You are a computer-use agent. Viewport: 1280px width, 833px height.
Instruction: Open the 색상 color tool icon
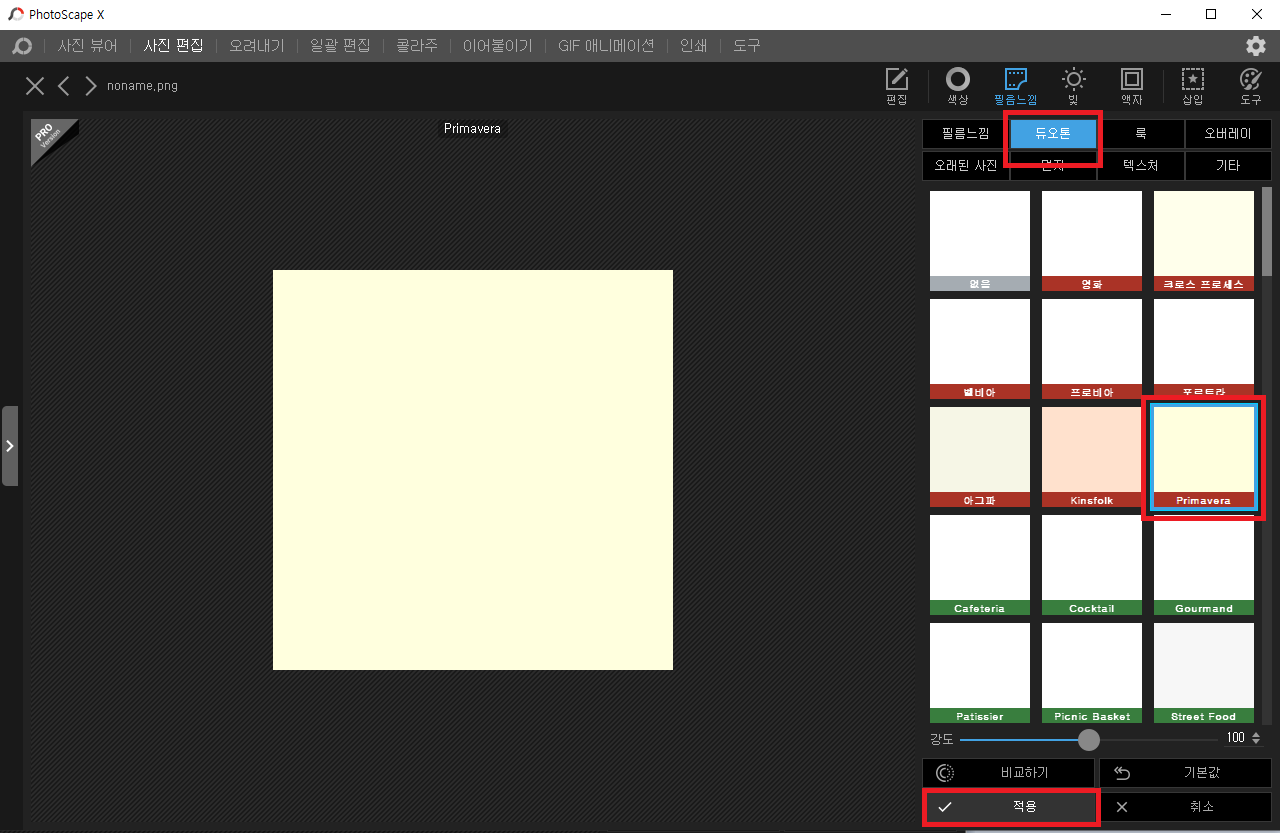958,86
